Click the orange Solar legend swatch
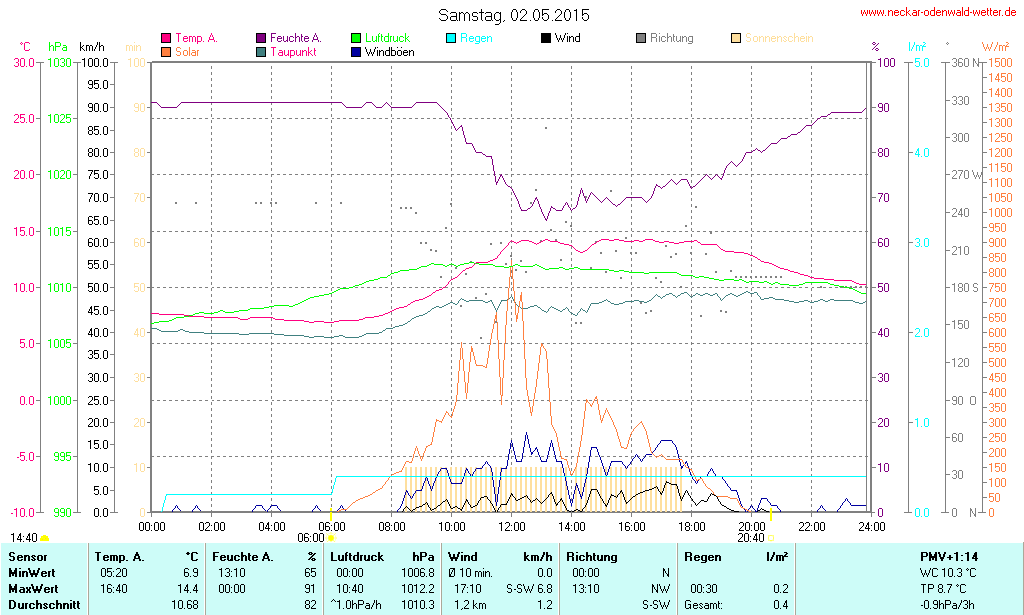Viewport: 1024px width, 615px height. pyautogui.click(x=166, y=51)
